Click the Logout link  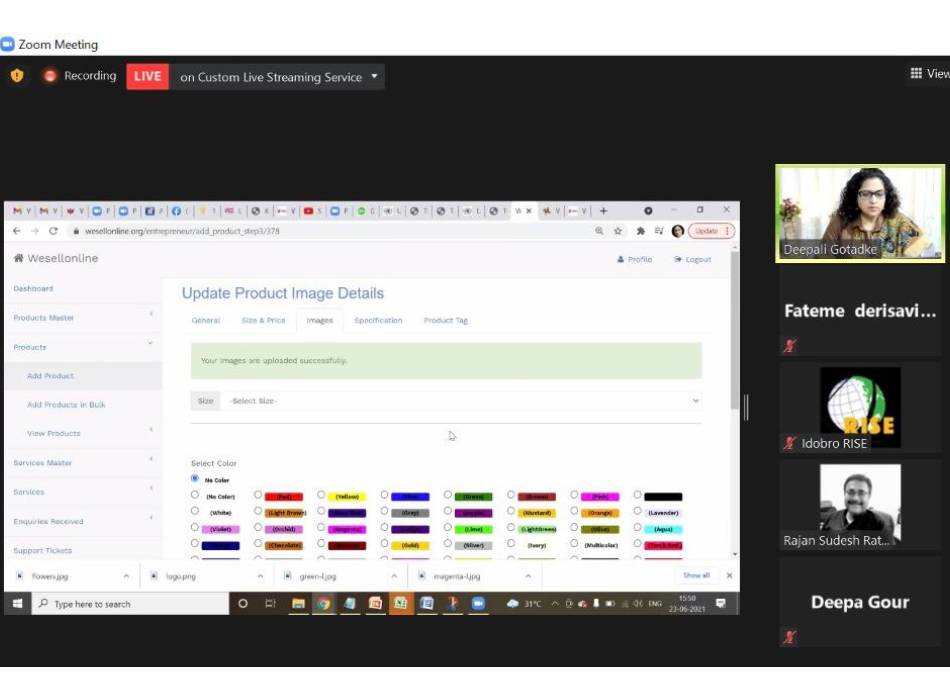693,259
